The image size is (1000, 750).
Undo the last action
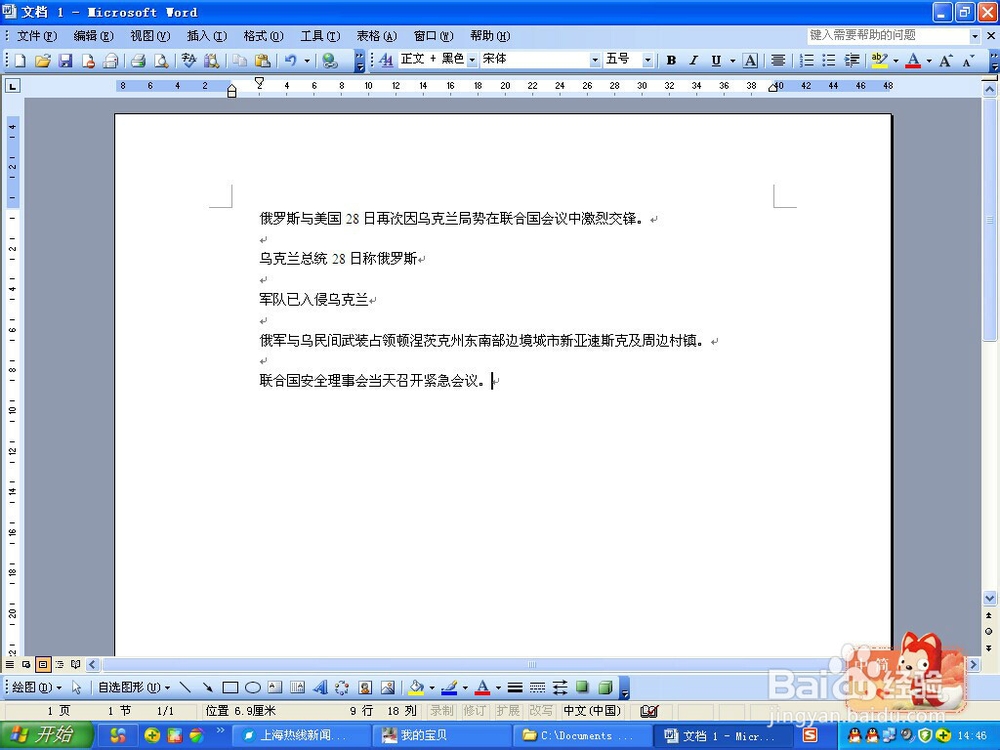pos(290,61)
